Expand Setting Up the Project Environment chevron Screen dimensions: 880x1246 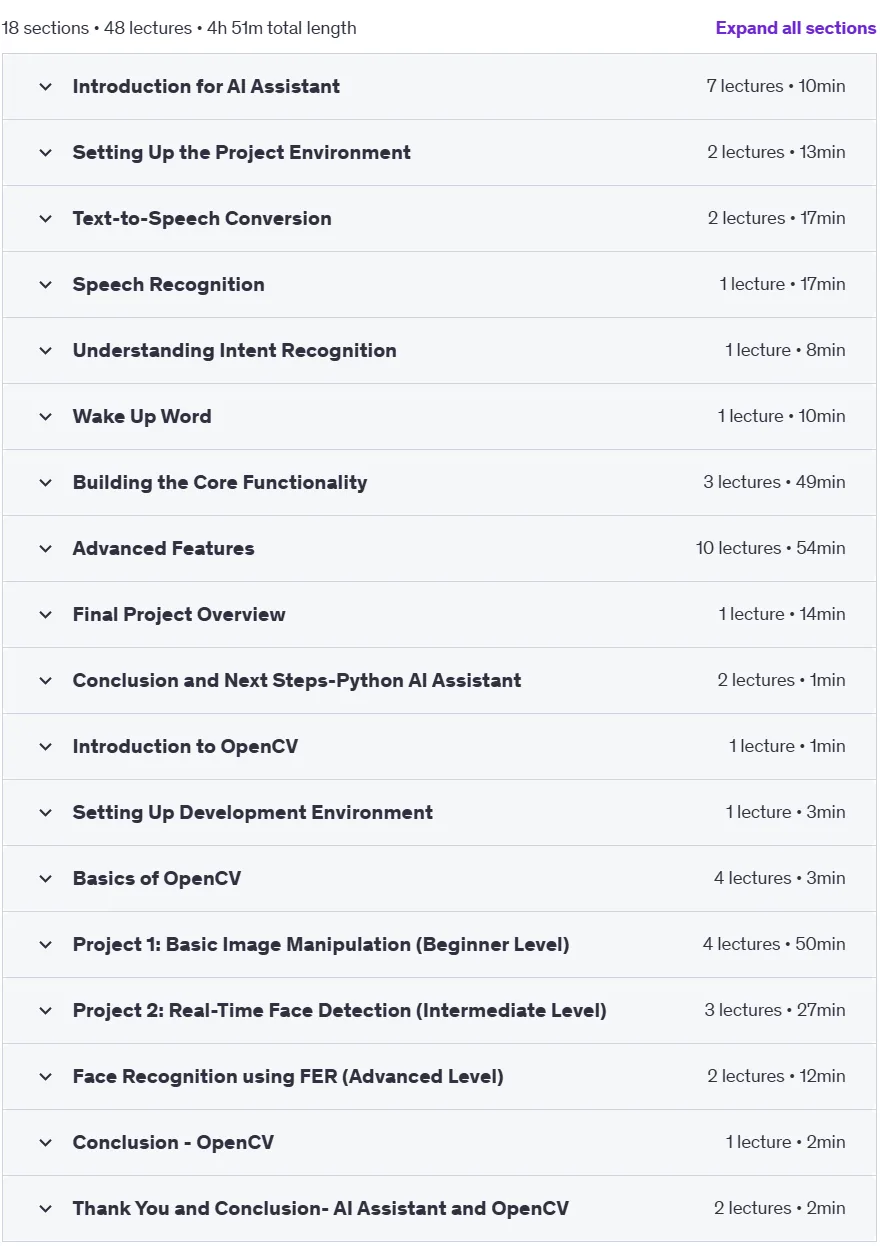(x=45, y=153)
